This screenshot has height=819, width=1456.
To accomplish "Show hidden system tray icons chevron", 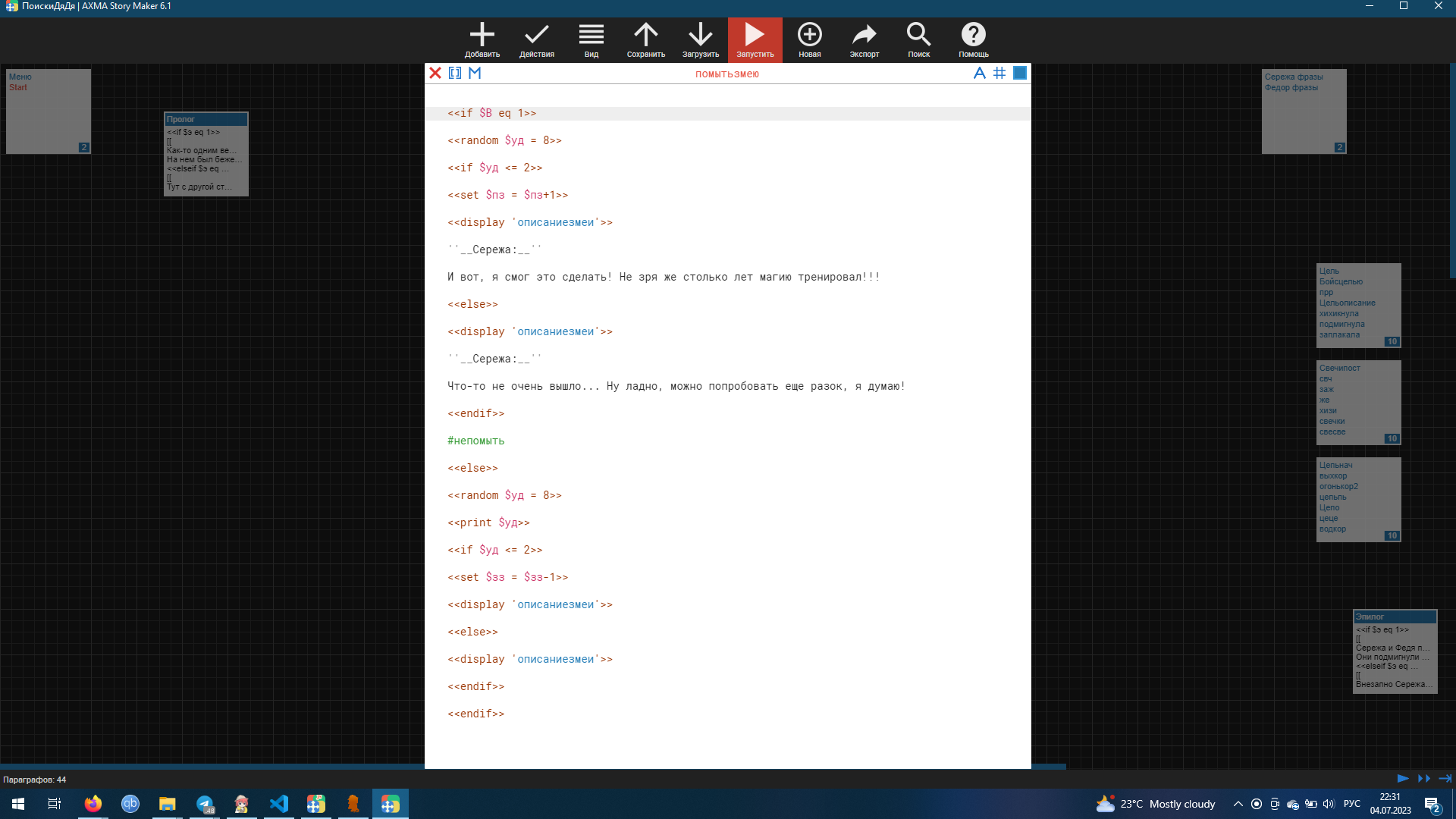I will pyautogui.click(x=1238, y=804).
